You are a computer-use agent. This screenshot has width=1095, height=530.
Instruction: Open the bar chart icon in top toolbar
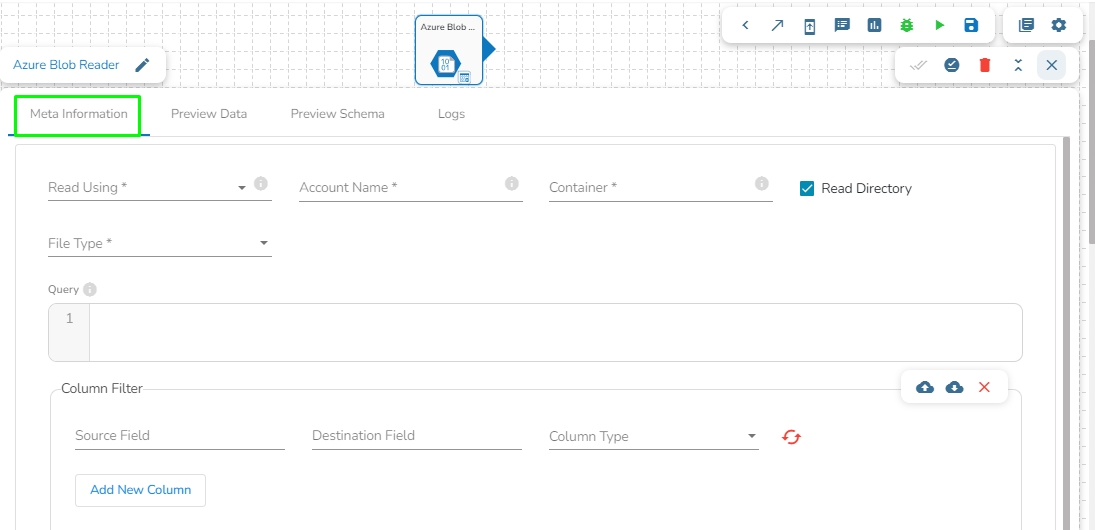(875, 25)
